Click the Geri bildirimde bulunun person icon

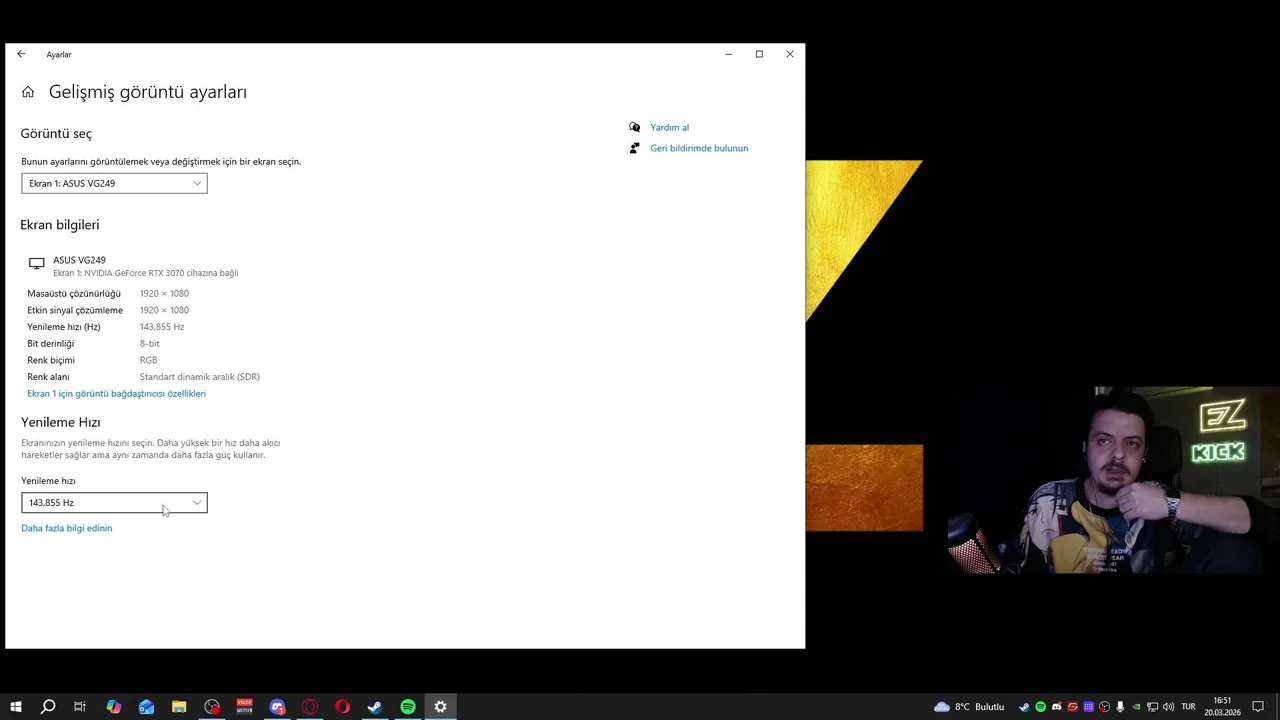[634, 148]
